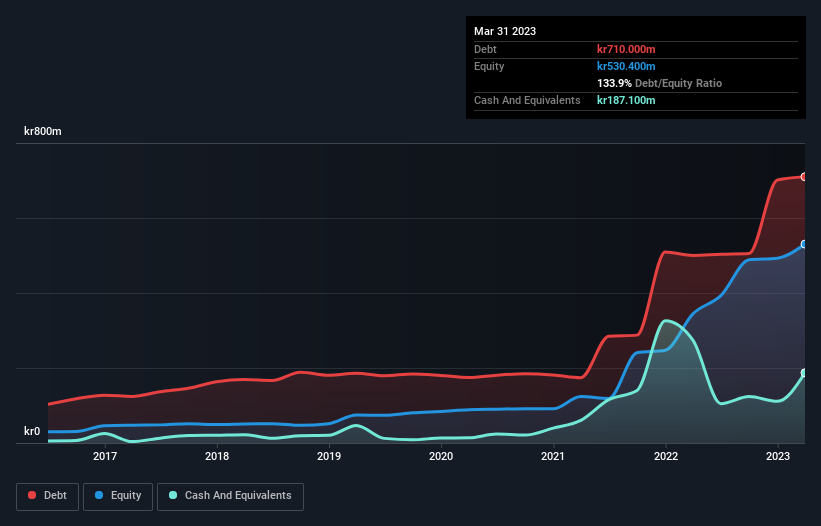This screenshot has height=526, width=821.
Task: Click Cash And Equivalents label in tooltip
Action: [x=527, y=100]
